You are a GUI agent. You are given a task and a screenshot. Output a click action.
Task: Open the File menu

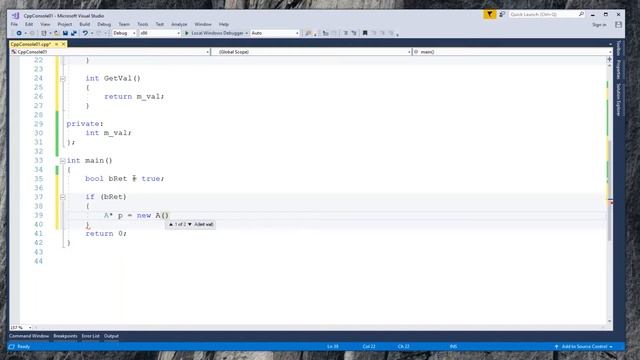point(14,24)
